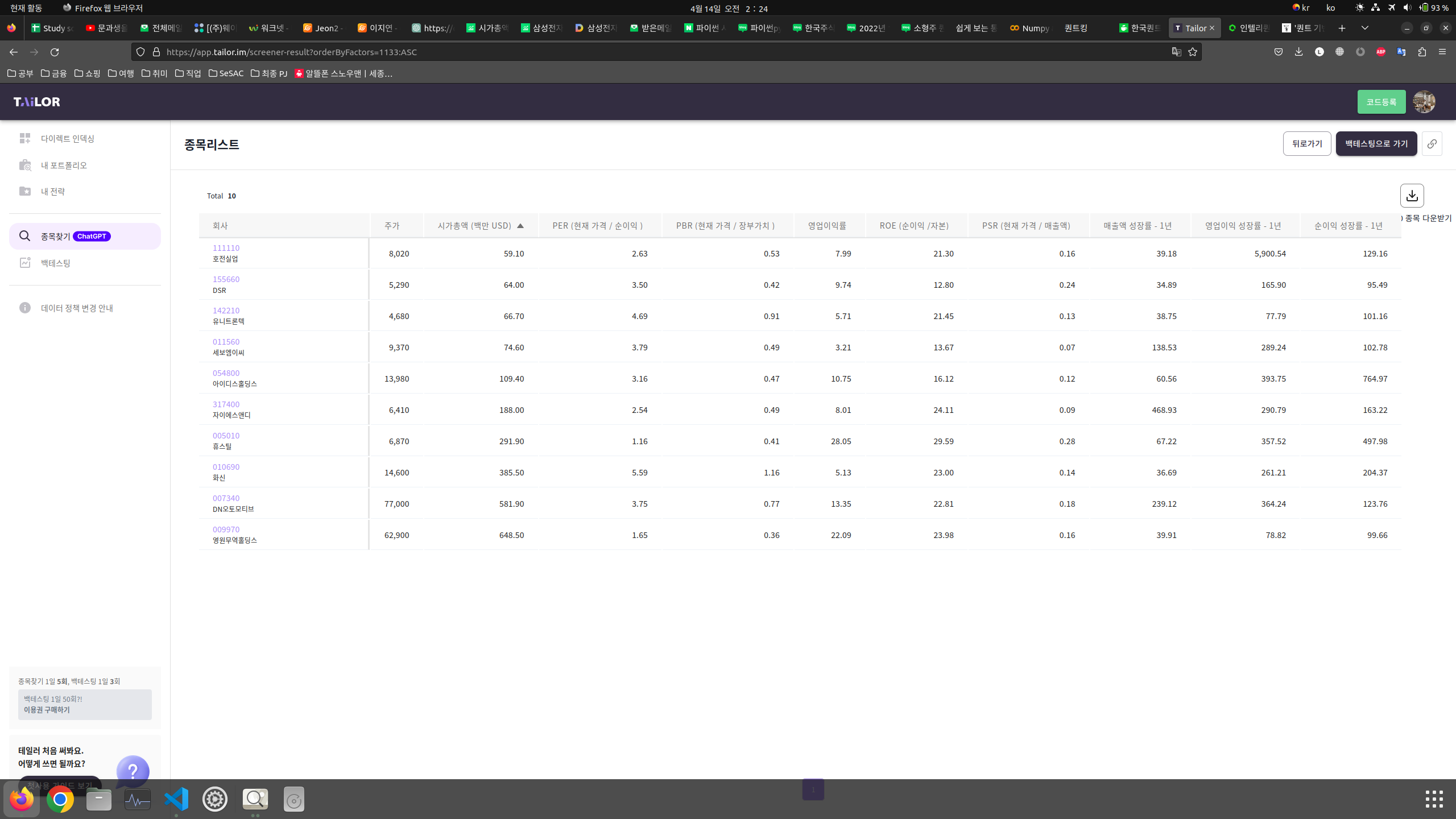The height and width of the screenshot is (819, 1456).
Task: Click the 뒤로가기 button
Action: (1306, 144)
